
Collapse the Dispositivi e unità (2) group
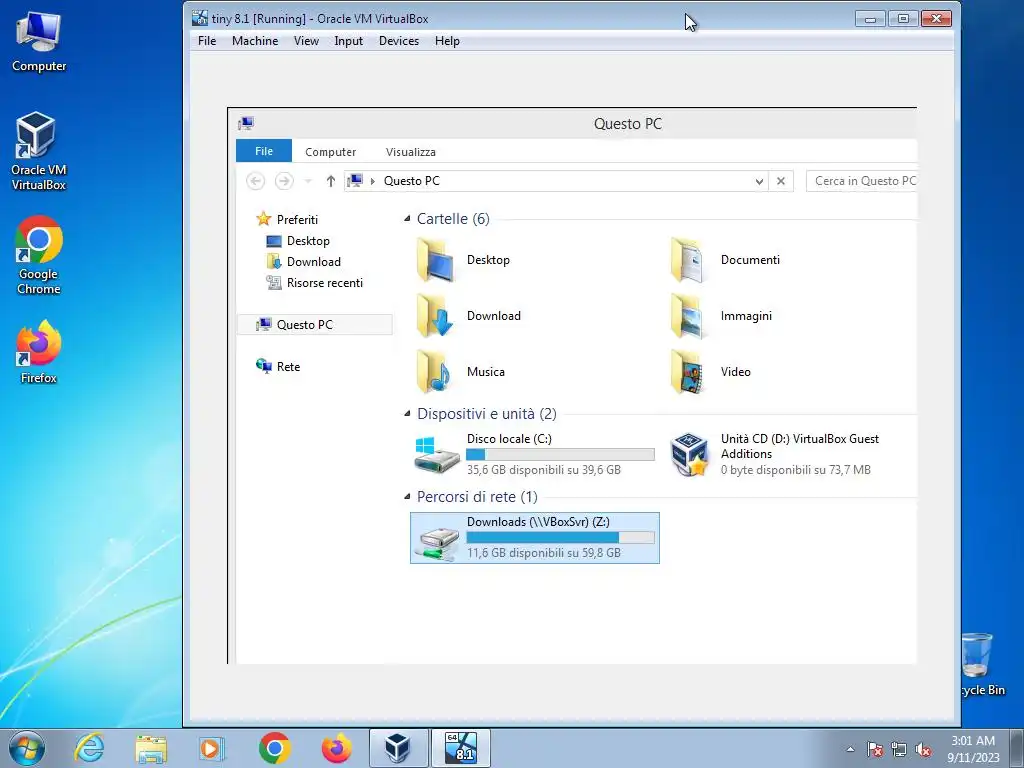407,413
